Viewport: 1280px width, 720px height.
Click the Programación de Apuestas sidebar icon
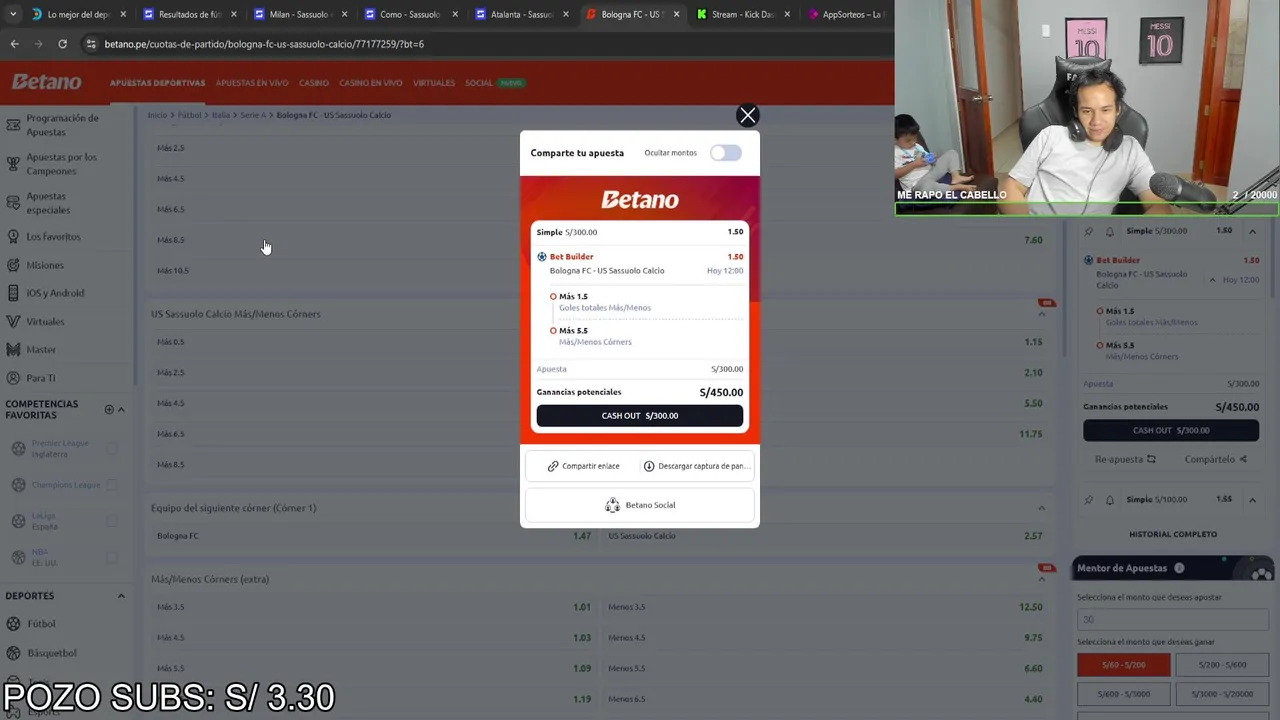tap(13, 125)
